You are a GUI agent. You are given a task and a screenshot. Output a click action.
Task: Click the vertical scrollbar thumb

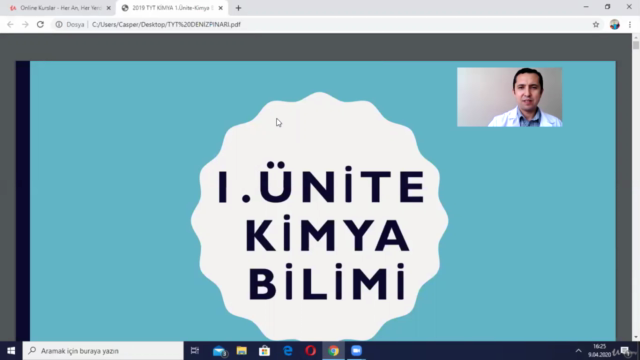[636, 44]
